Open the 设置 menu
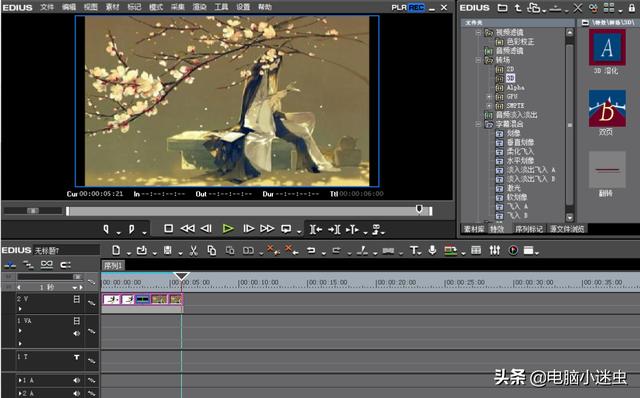Screen dimensions: 640x398 (243, 7)
